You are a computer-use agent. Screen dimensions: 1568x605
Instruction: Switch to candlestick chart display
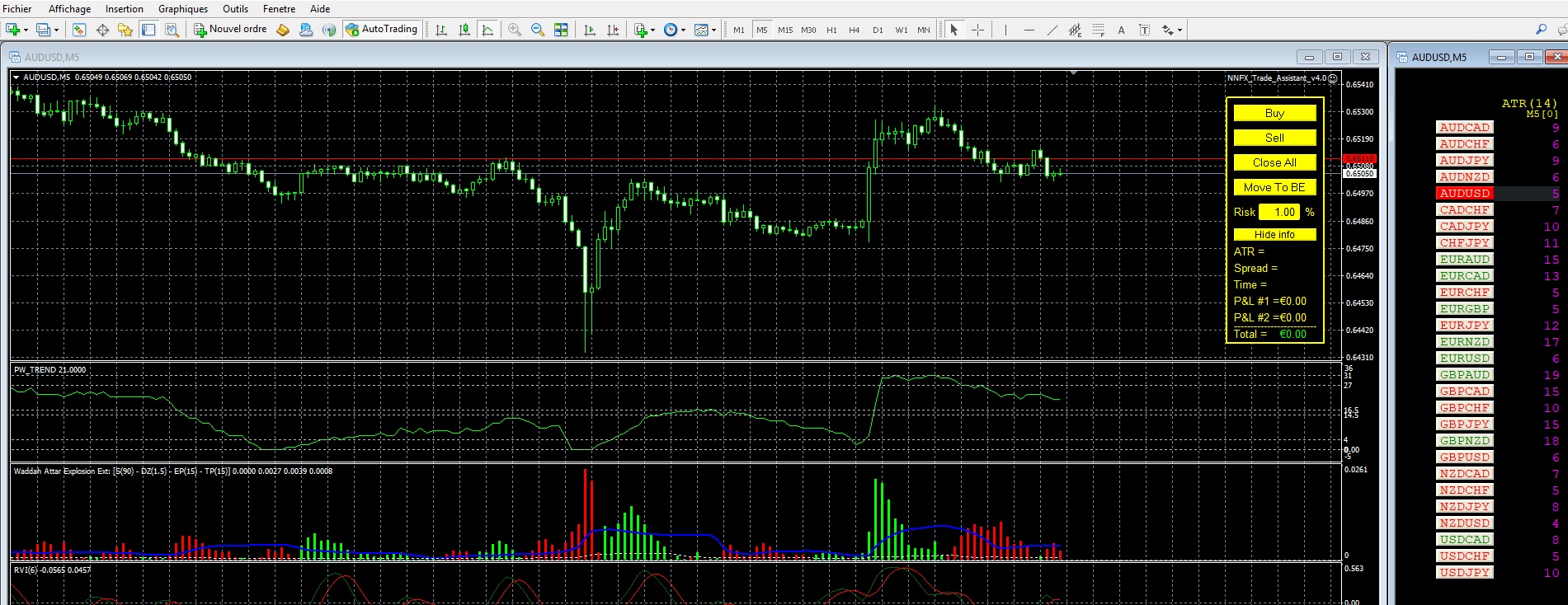pyautogui.click(x=464, y=30)
